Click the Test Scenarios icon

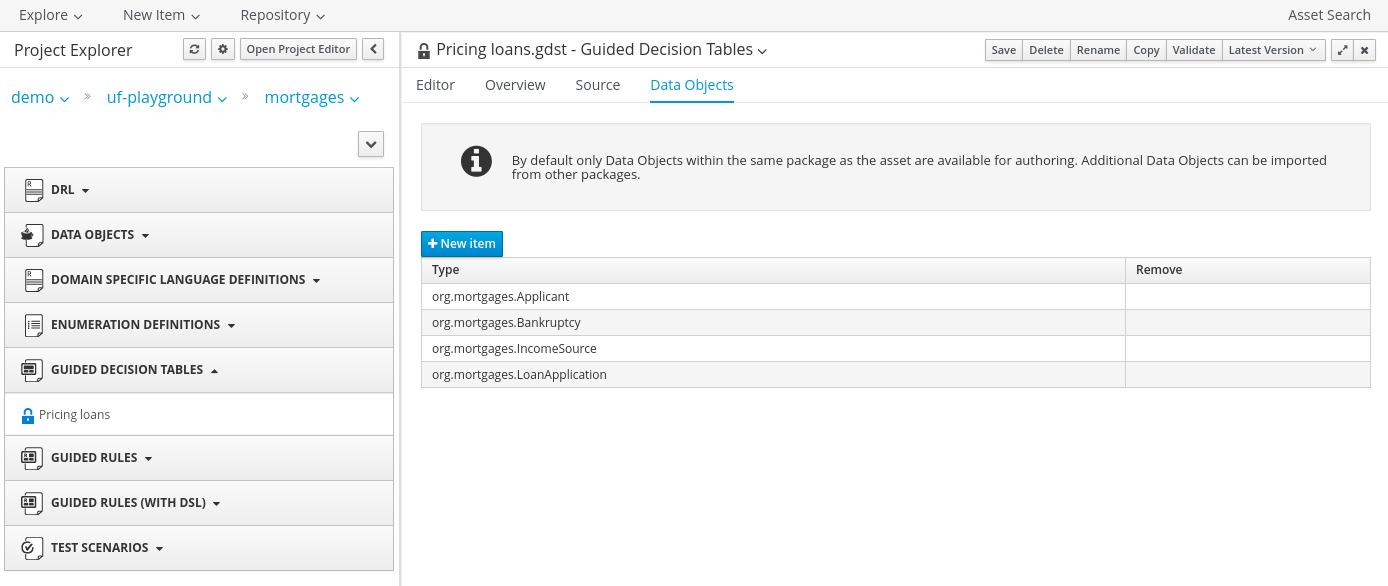tap(33, 548)
